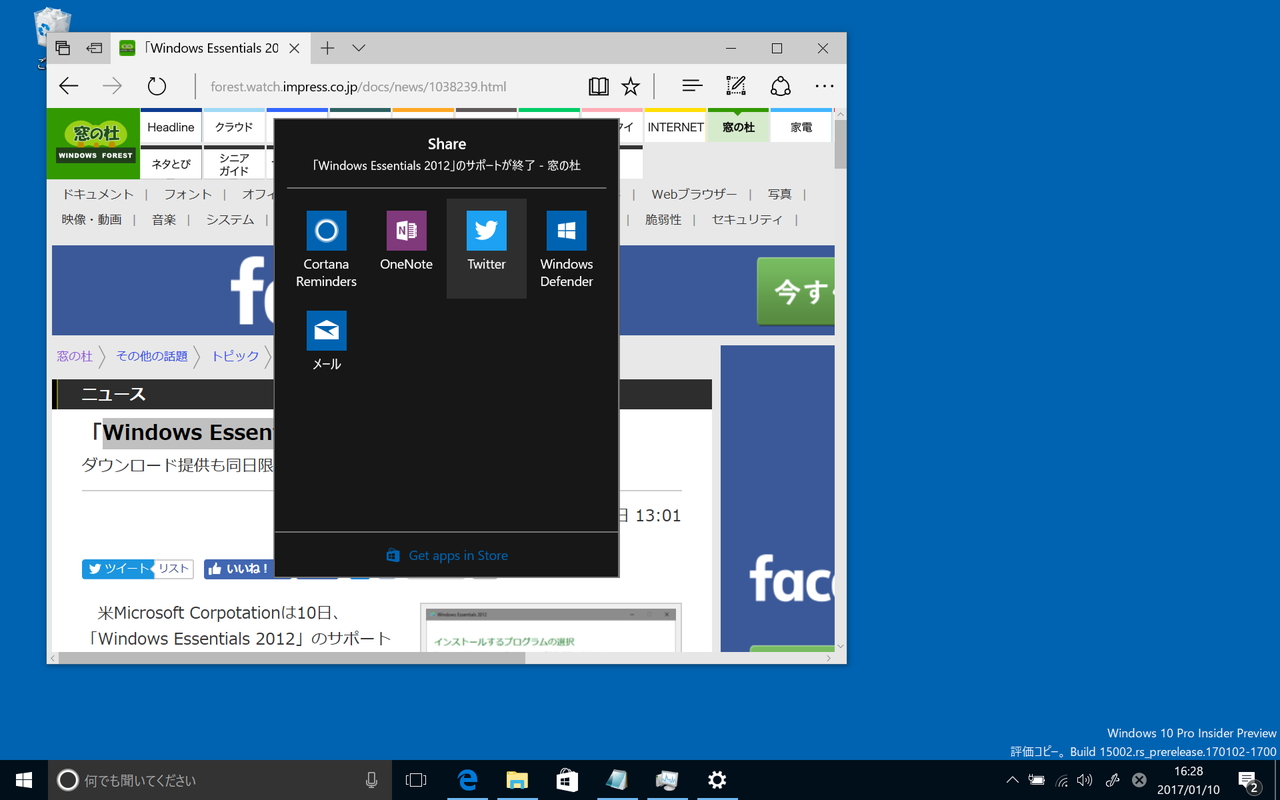The image size is (1280, 800).
Task: Activate Cortana microphone on taskbar
Action: tap(372, 780)
